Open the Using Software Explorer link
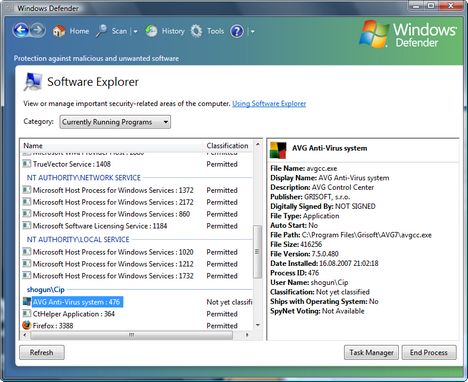Screen dimensions: 468x382 [269, 104]
